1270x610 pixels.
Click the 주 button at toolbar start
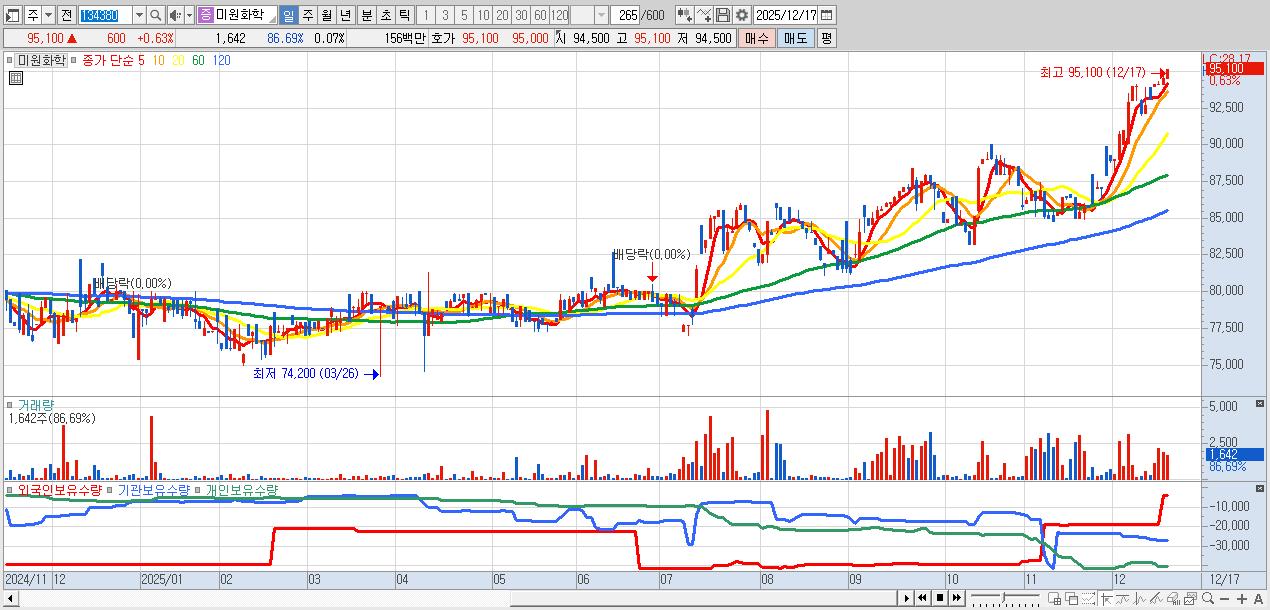pyautogui.click(x=33, y=15)
